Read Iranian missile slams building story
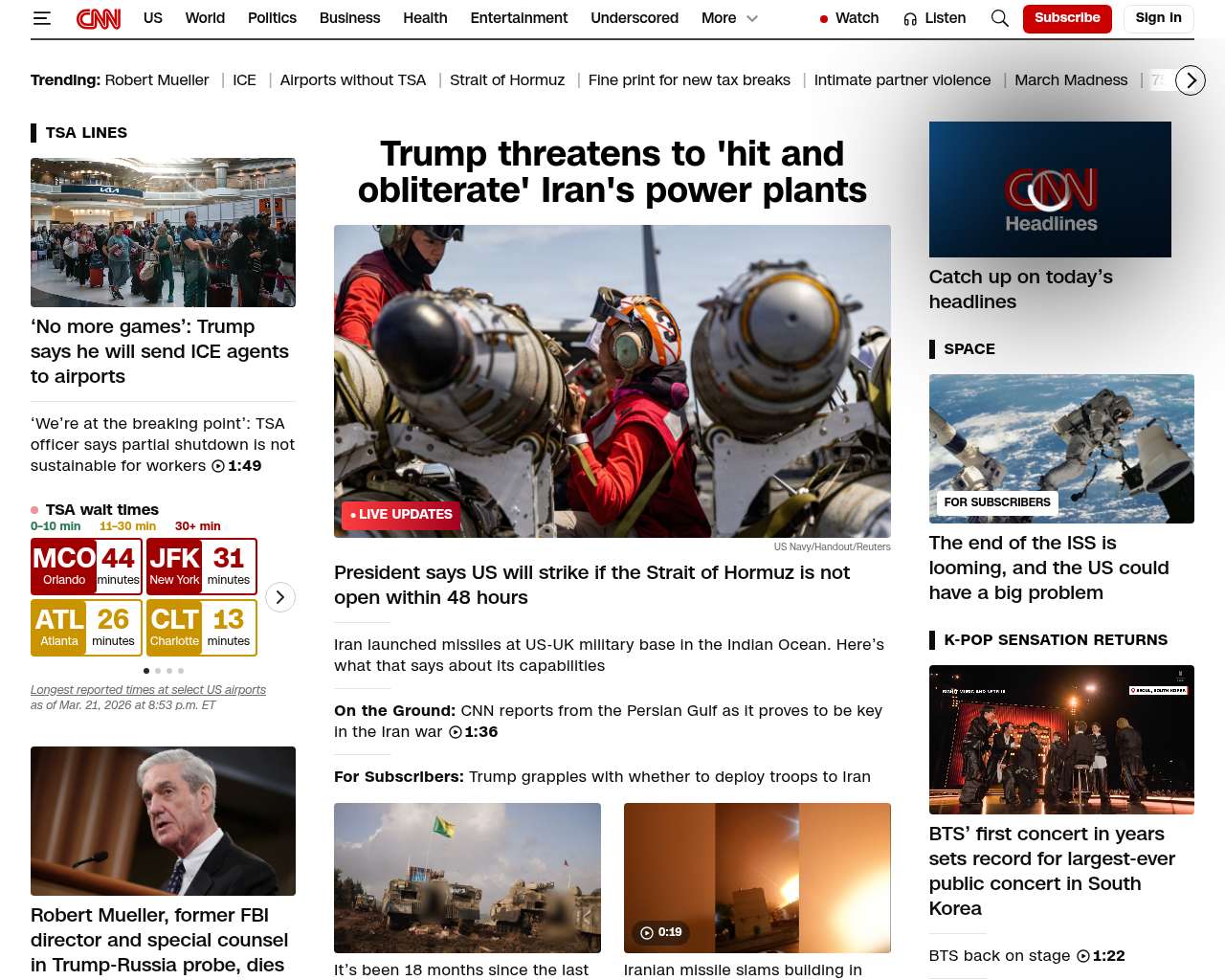The width and height of the screenshot is (1225, 980). pyautogui.click(x=743, y=970)
